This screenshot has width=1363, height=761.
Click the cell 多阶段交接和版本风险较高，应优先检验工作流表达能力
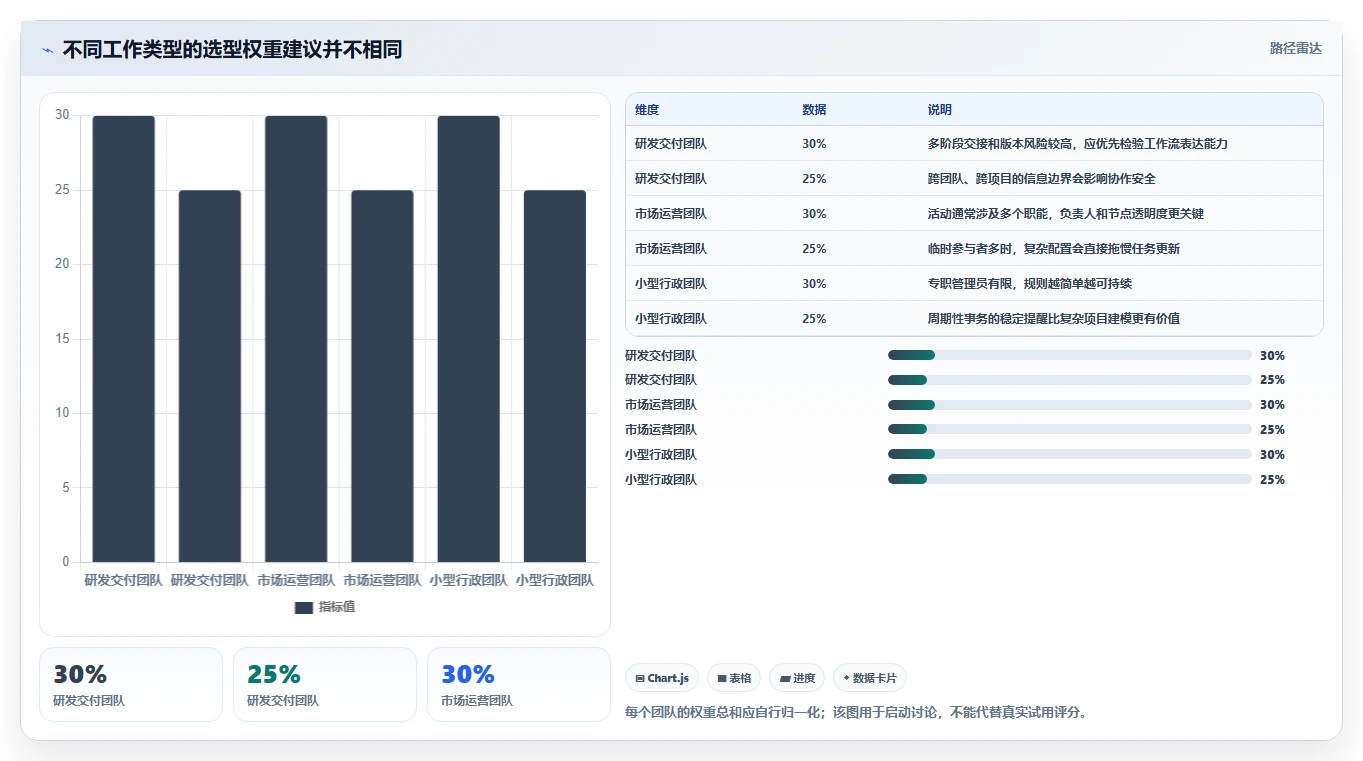pos(1078,144)
